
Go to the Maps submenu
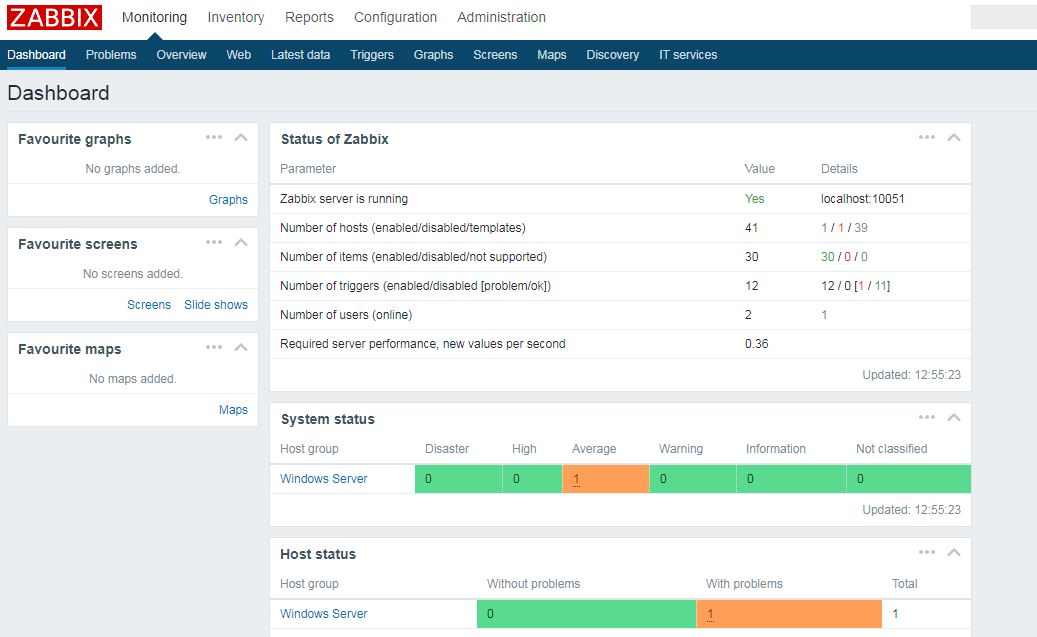pos(552,55)
